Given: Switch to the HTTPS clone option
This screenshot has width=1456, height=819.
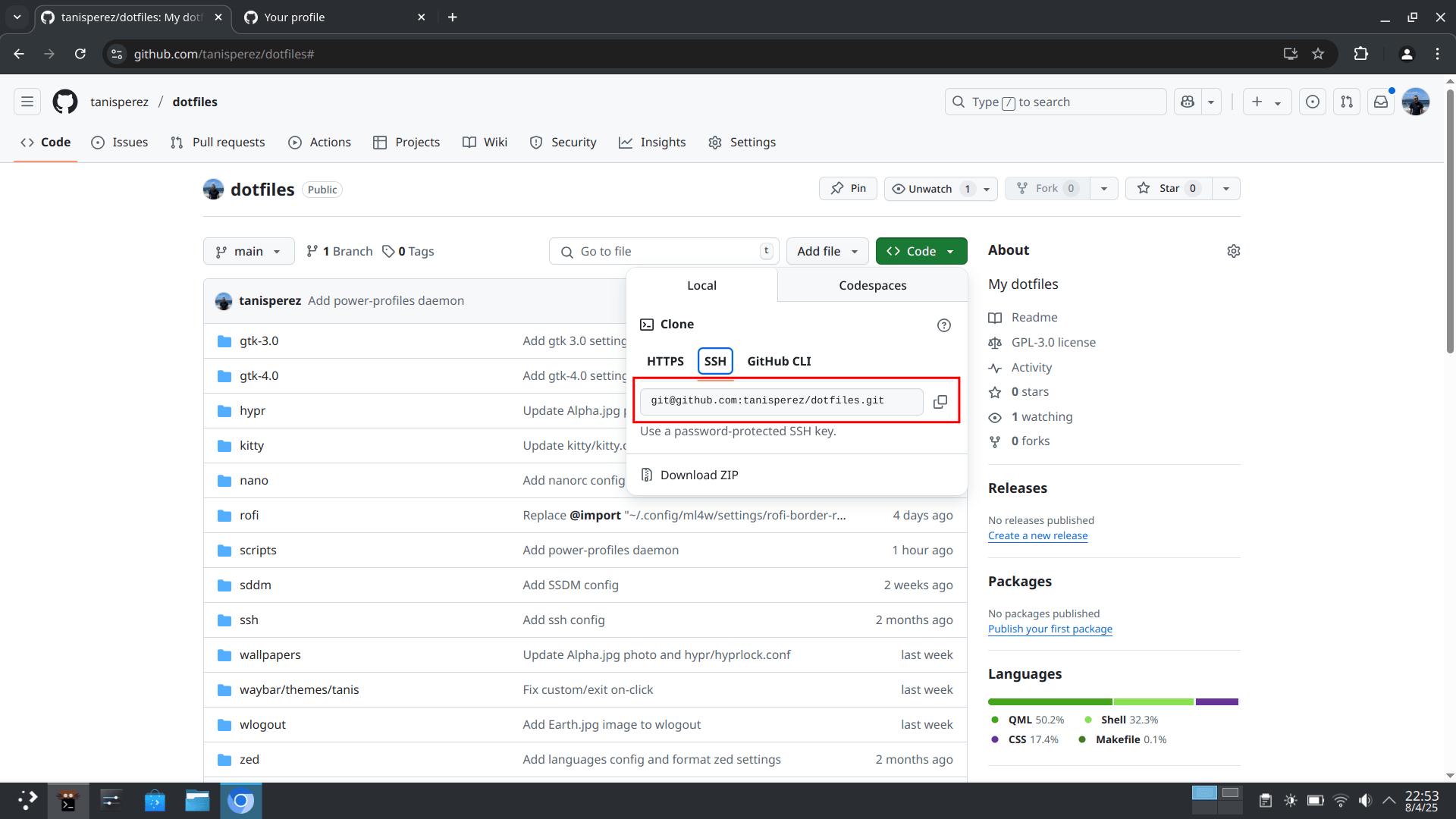Looking at the screenshot, I should 665,361.
